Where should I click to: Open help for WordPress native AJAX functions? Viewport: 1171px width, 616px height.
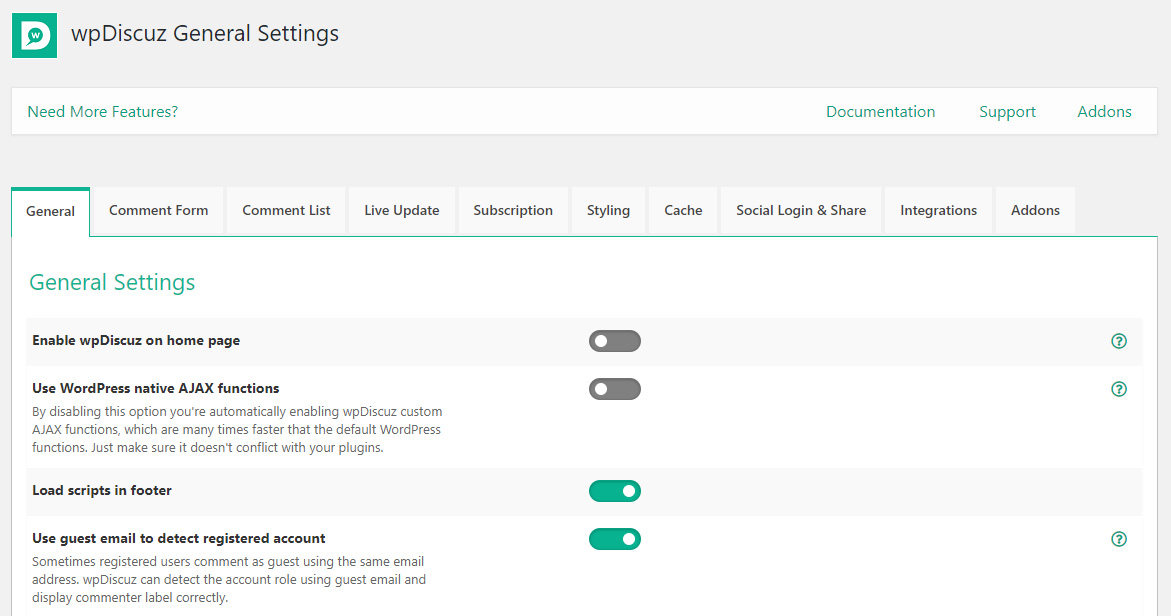coord(1119,389)
